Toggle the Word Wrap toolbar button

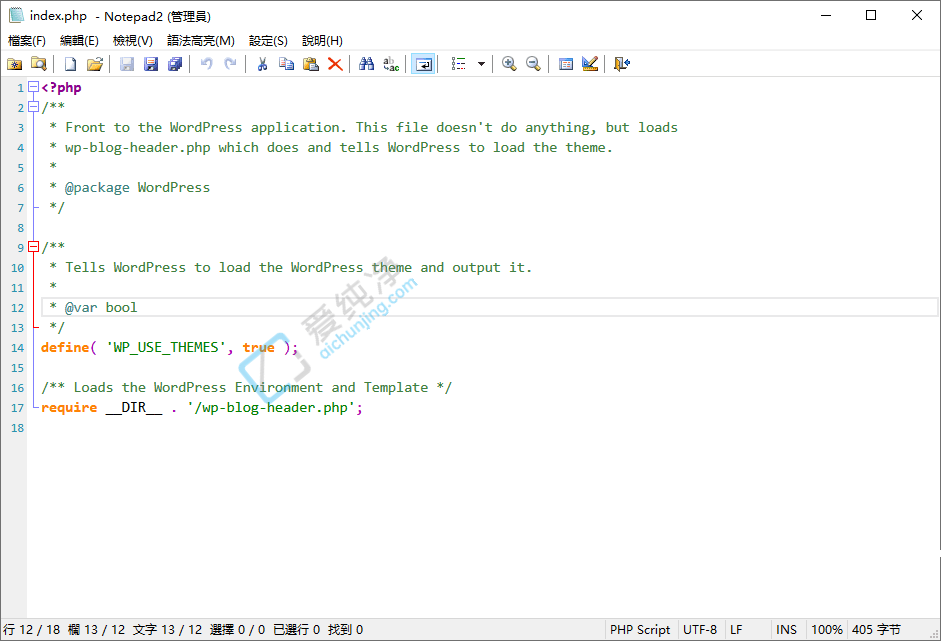pos(423,64)
